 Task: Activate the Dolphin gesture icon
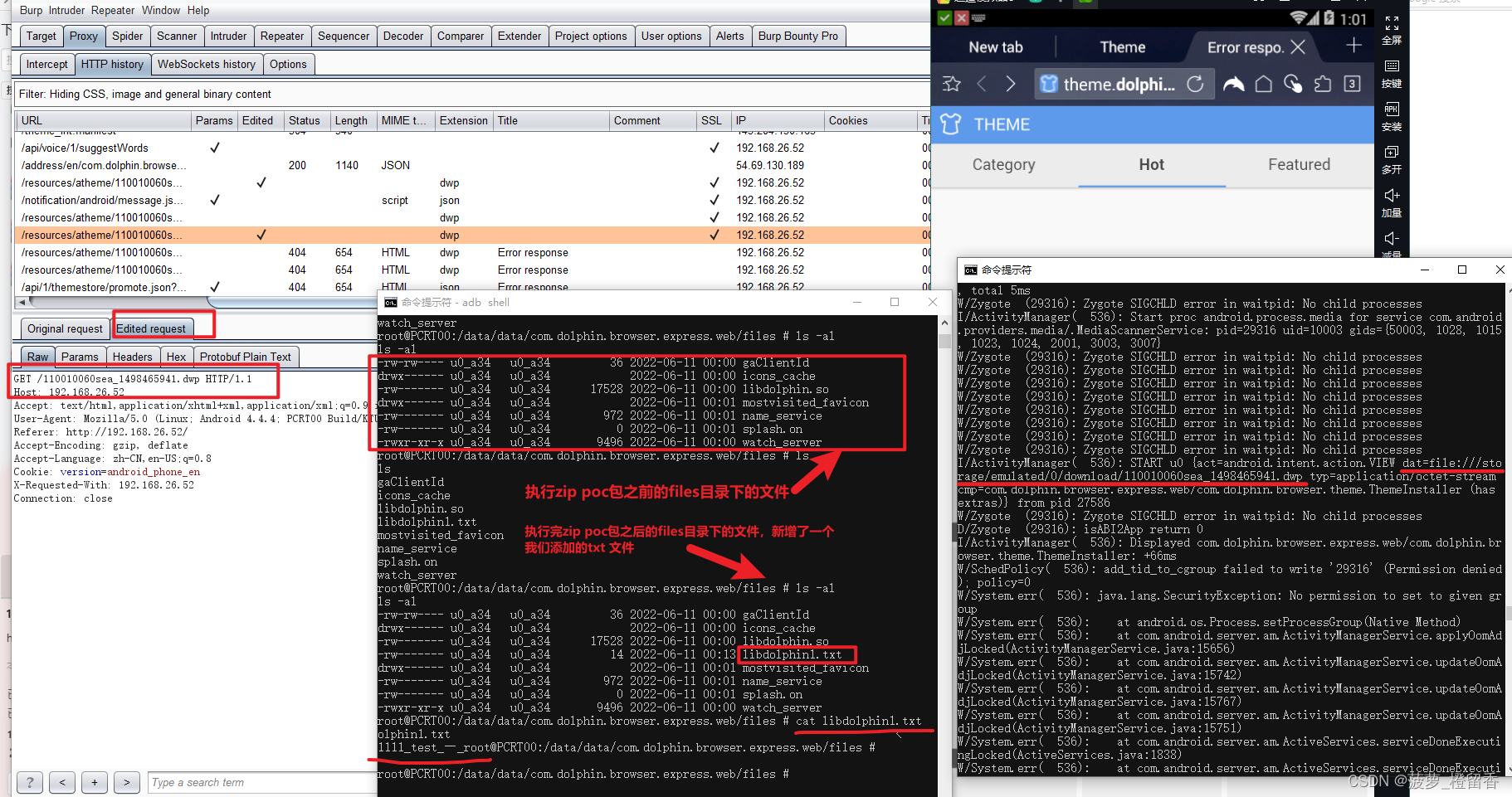[1293, 84]
